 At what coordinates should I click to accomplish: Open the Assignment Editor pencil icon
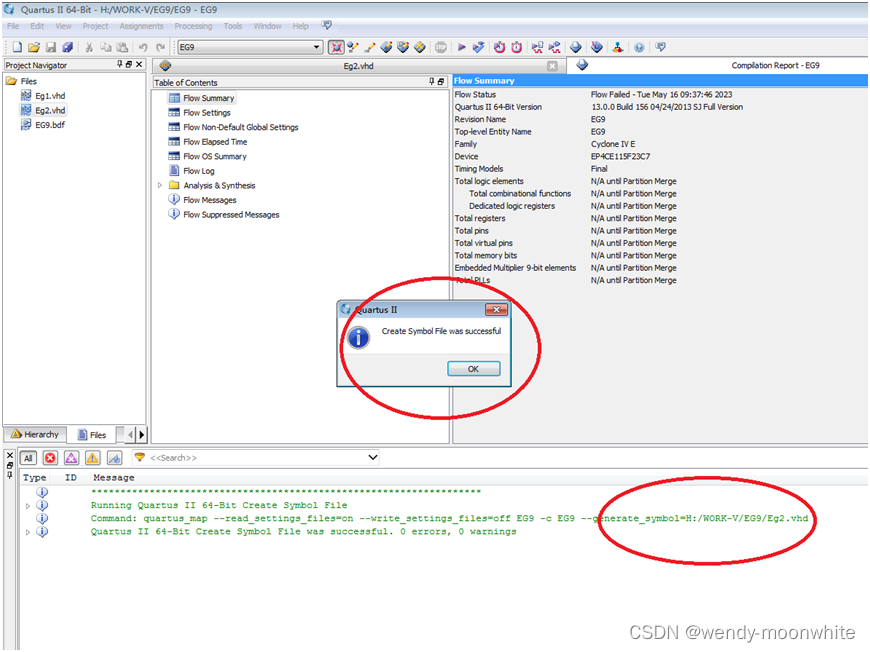(x=370, y=47)
